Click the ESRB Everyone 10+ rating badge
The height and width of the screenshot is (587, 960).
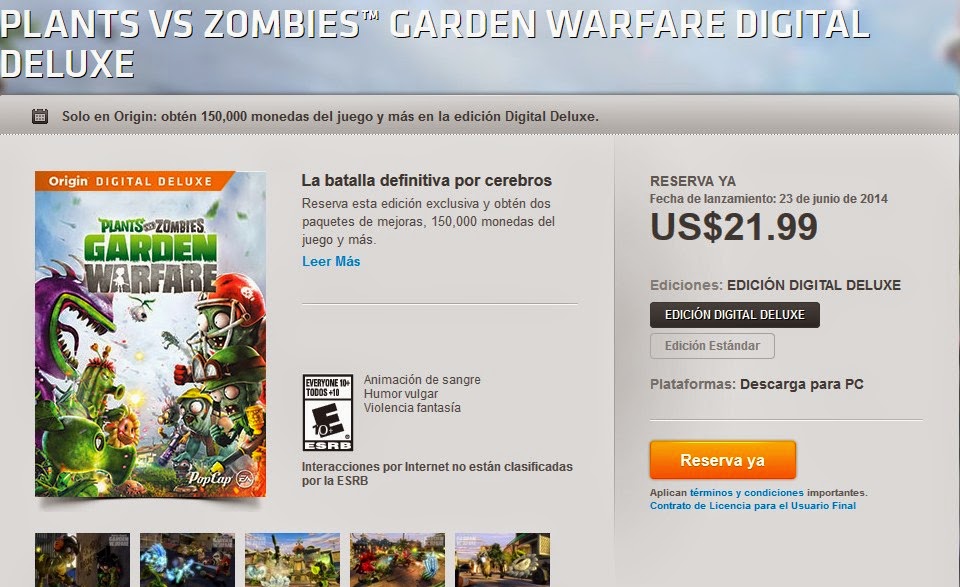click(x=328, y=413)
